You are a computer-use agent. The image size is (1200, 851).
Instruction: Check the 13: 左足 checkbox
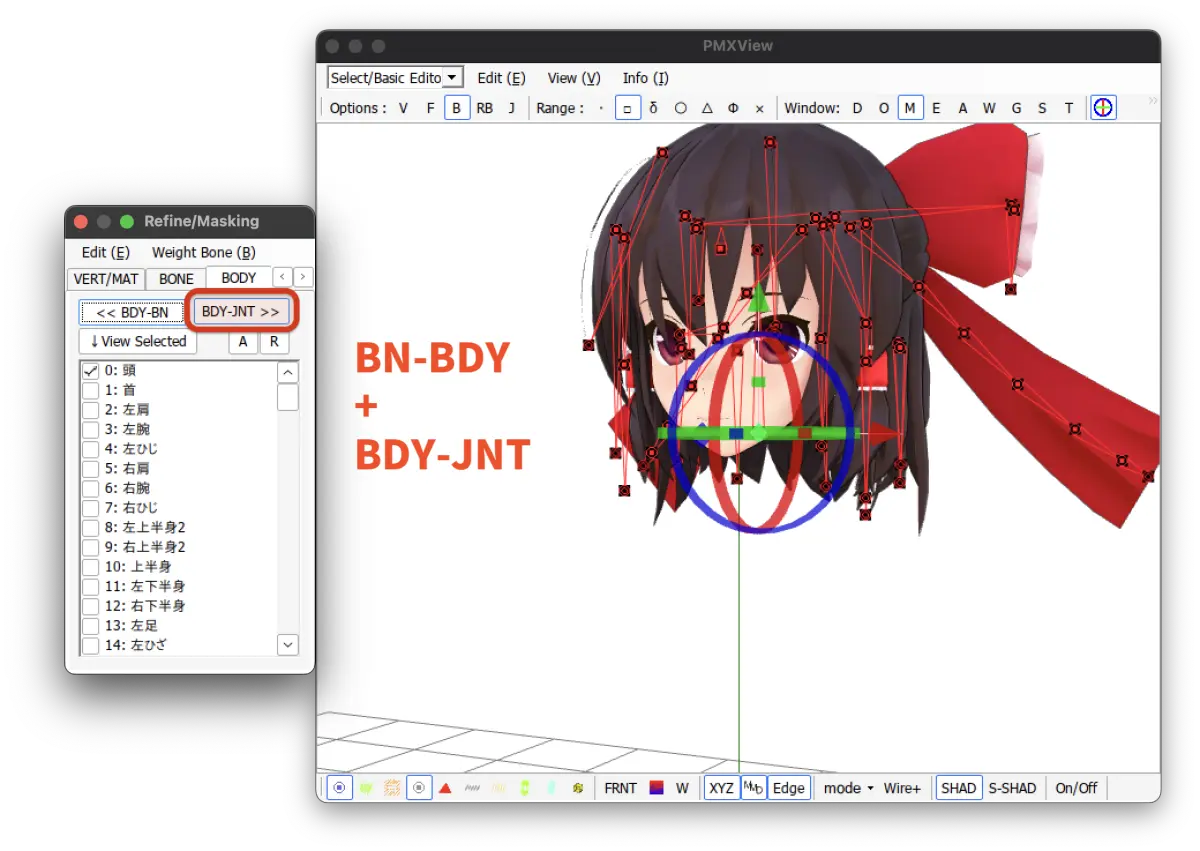(91, 625)
